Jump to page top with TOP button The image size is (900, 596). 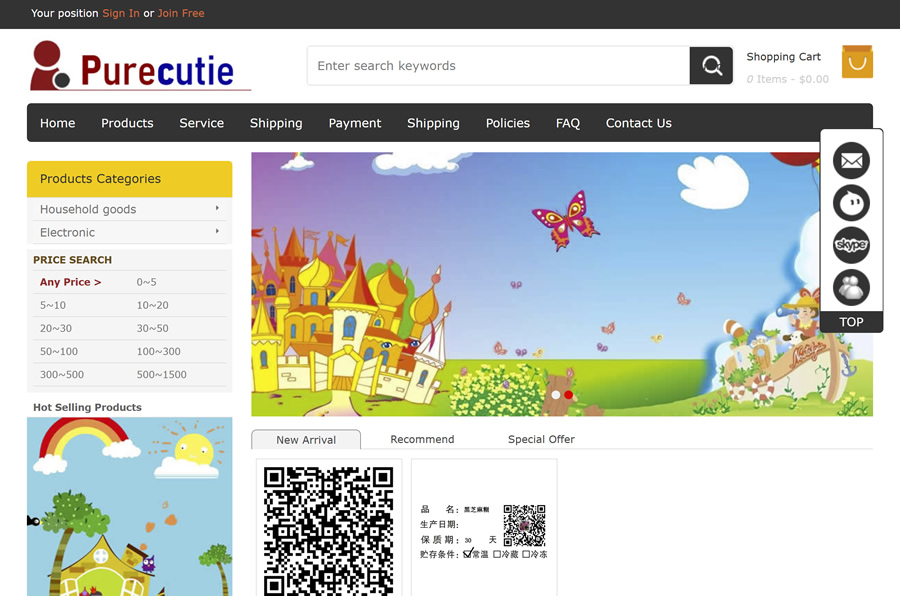tap(851, 322)
